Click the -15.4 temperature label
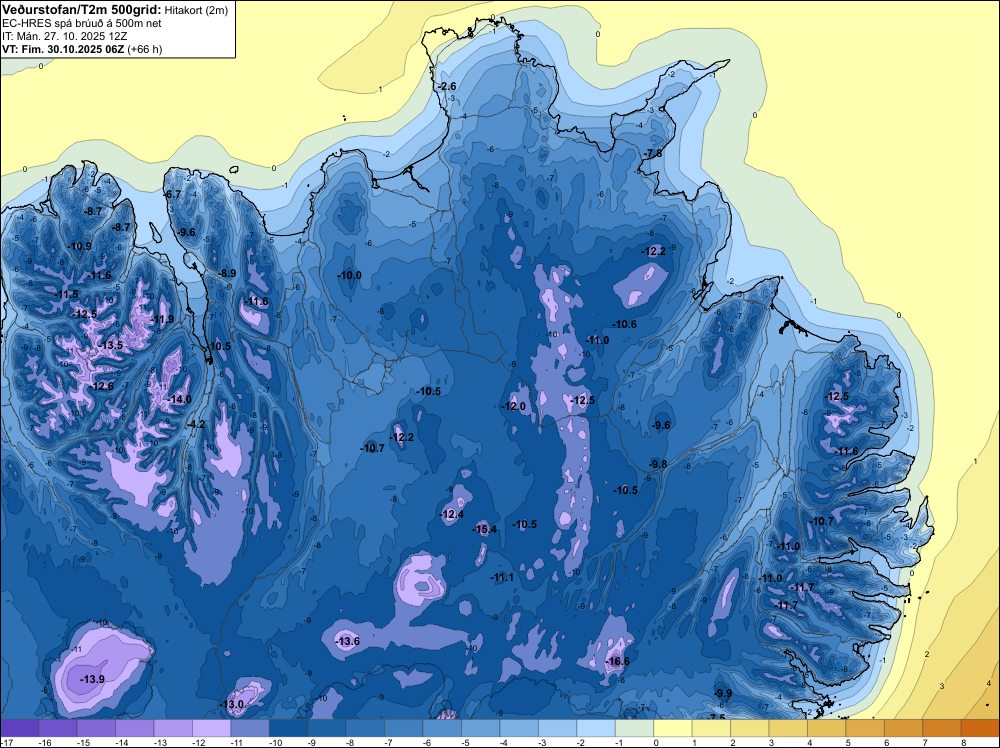Screen dimensions: 1000x748 (484, 529)
